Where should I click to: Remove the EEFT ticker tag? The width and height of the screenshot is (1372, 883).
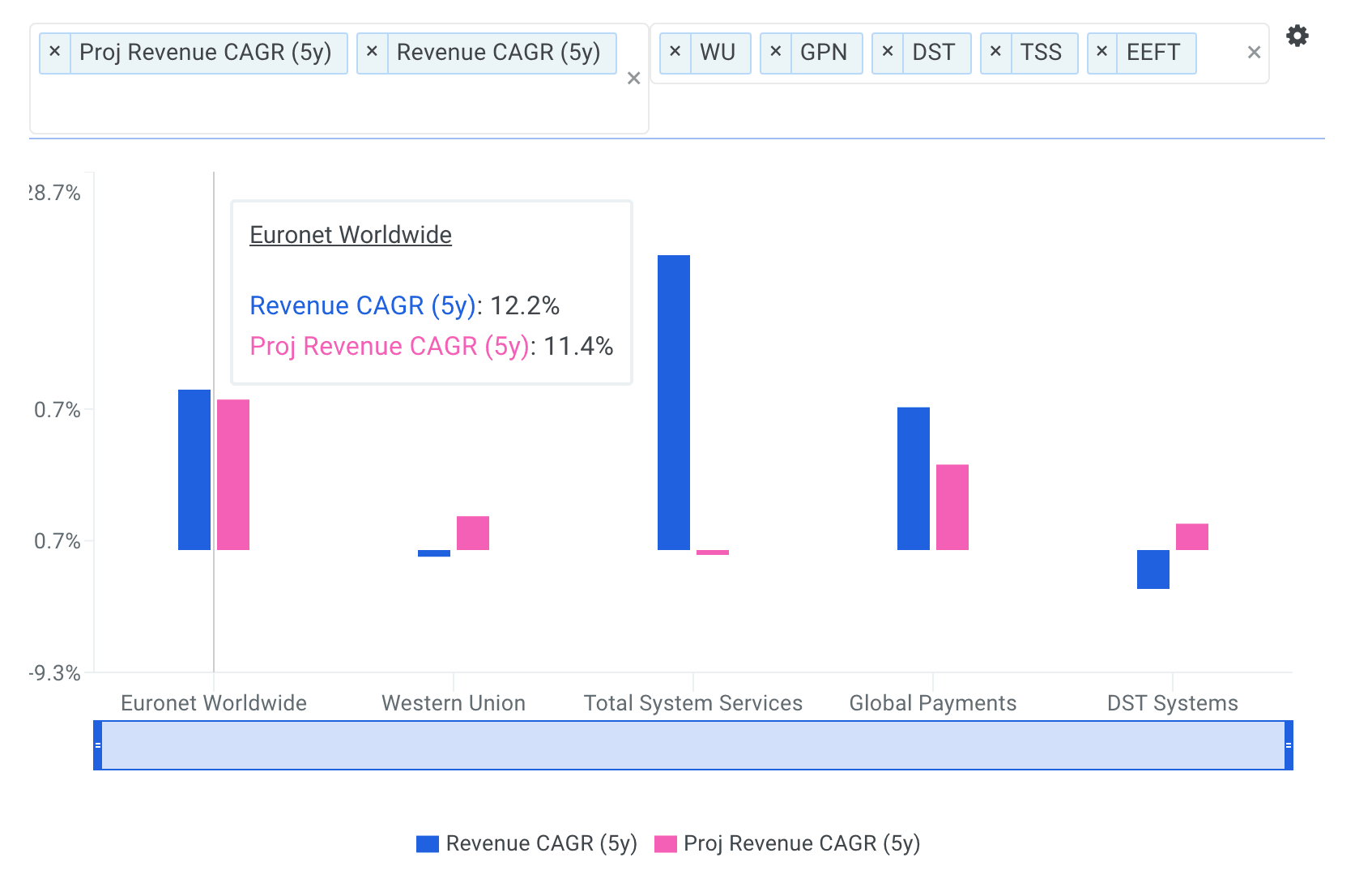point(1101,53)
